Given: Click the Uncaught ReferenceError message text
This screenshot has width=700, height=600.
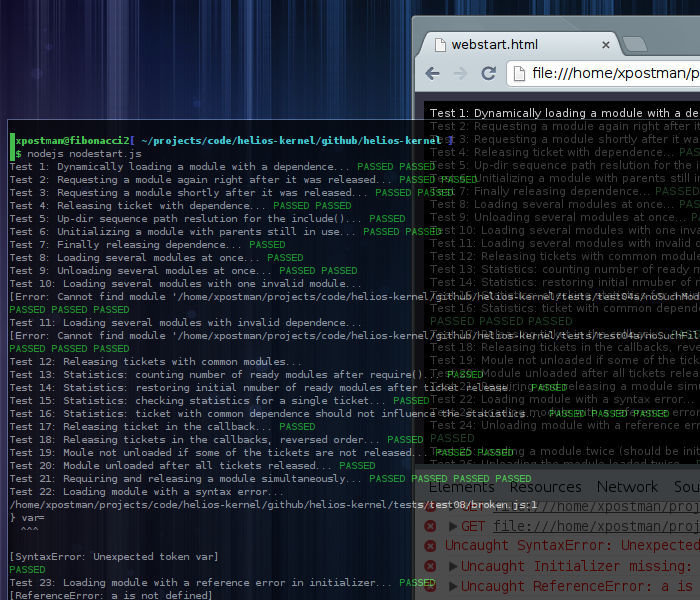Looking at the screenshot, I should [x=580, y=586].
